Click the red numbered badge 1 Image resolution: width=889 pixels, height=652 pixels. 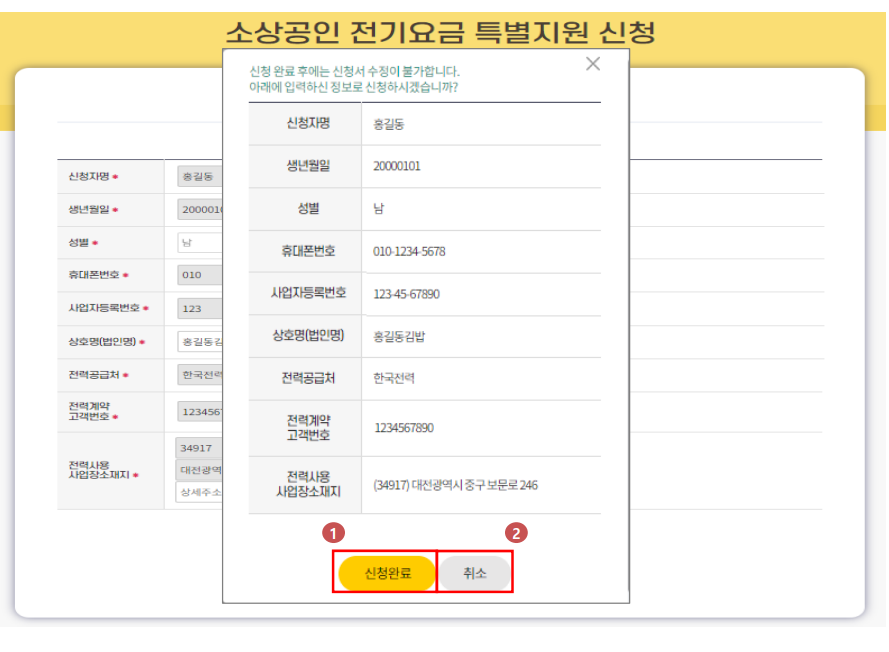[335, 535]
